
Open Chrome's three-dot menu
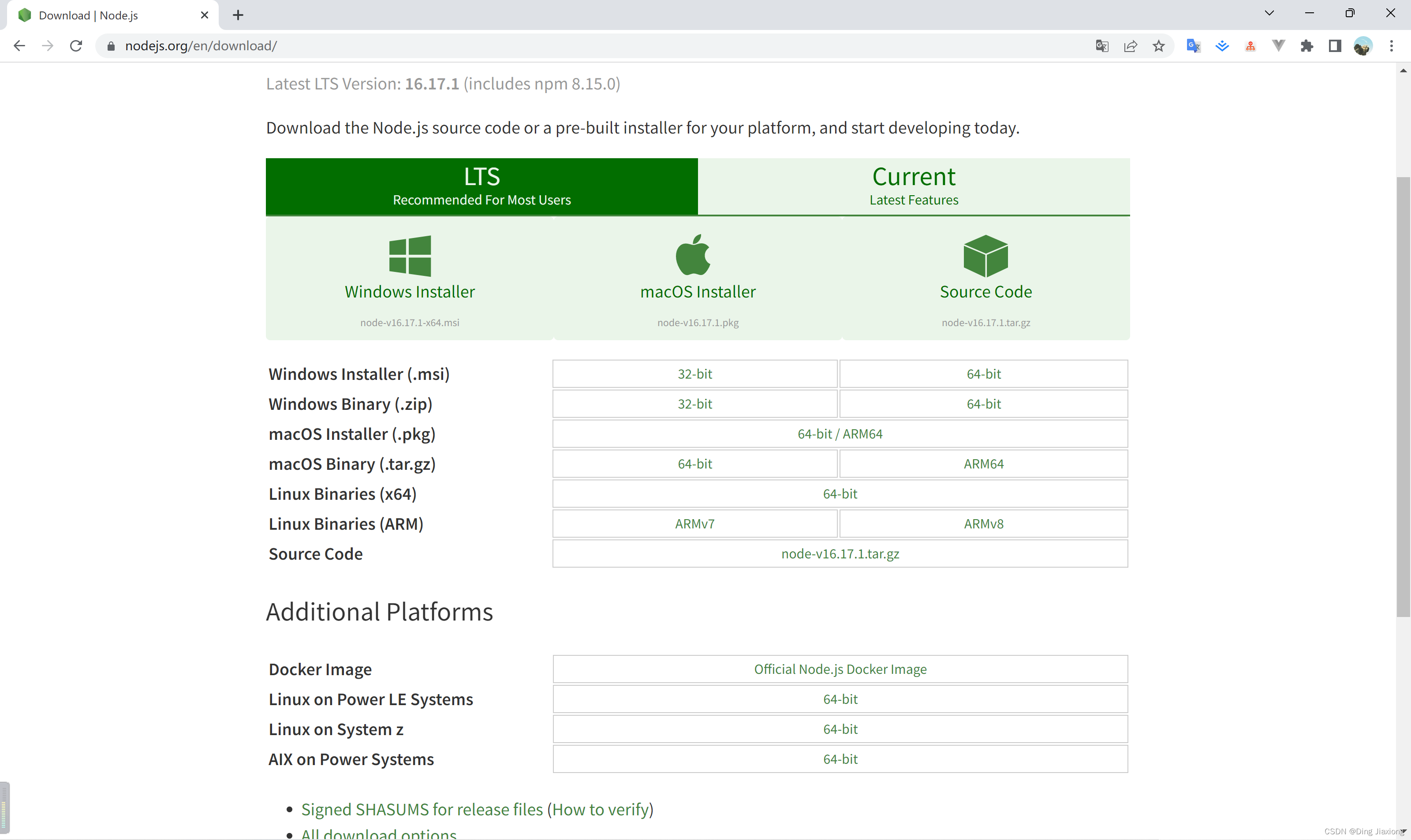pos(1391,46)
